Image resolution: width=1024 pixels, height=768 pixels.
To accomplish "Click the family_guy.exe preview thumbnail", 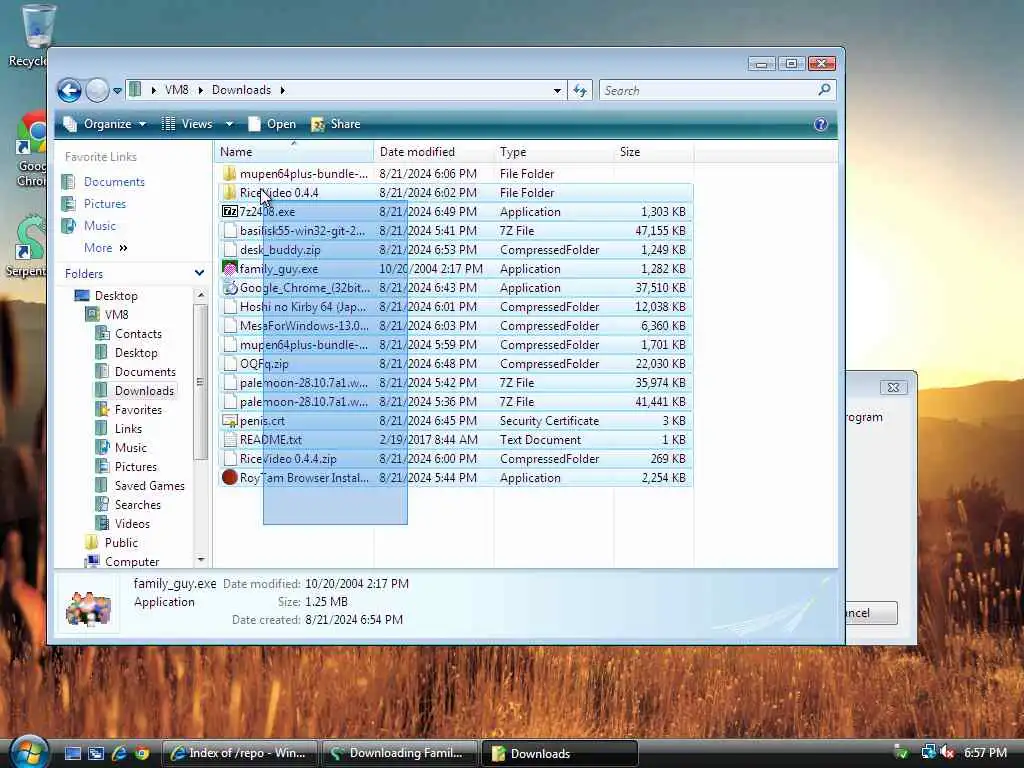I will 89,606.
